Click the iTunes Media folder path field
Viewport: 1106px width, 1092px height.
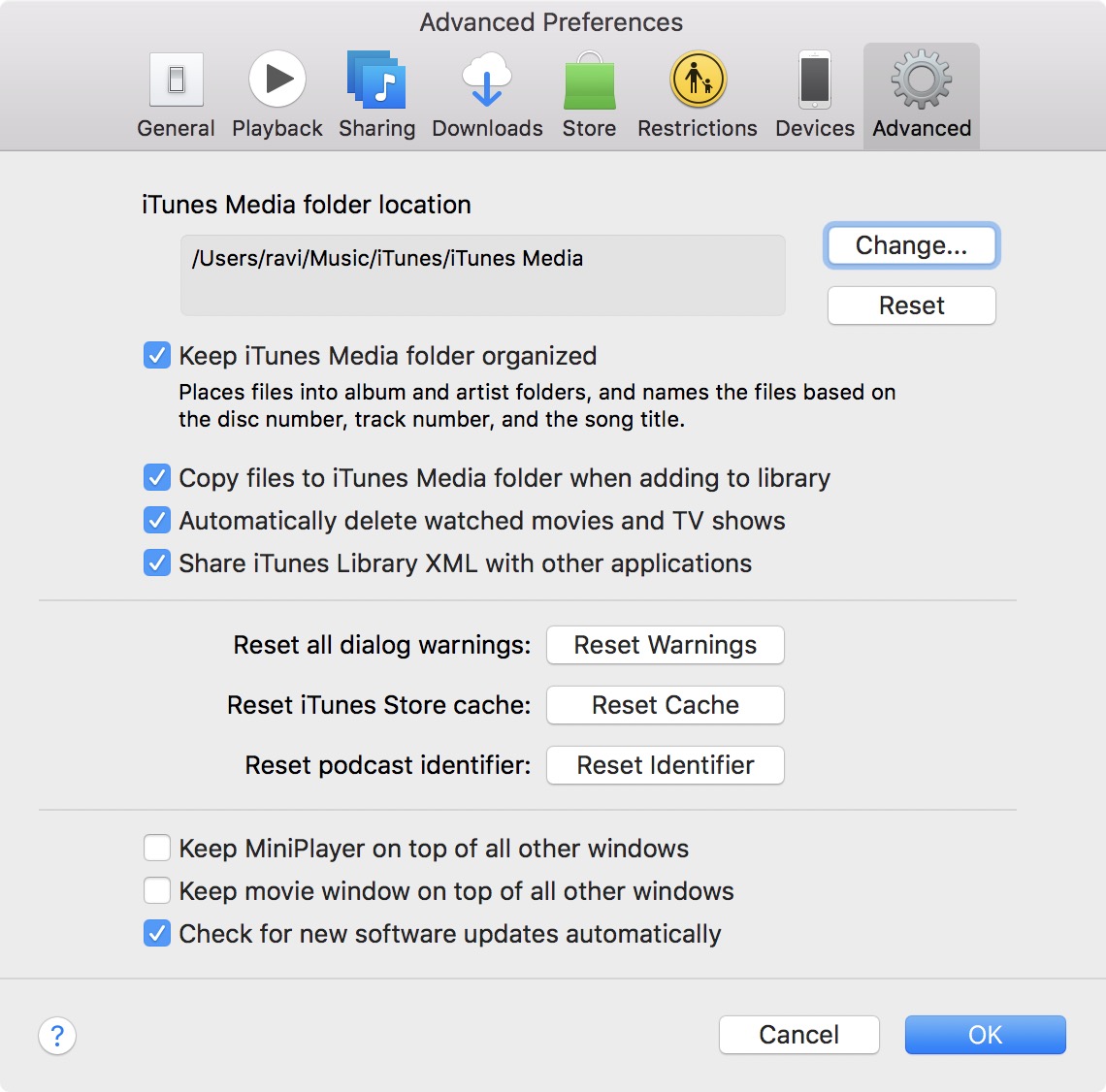pos(483,274)
